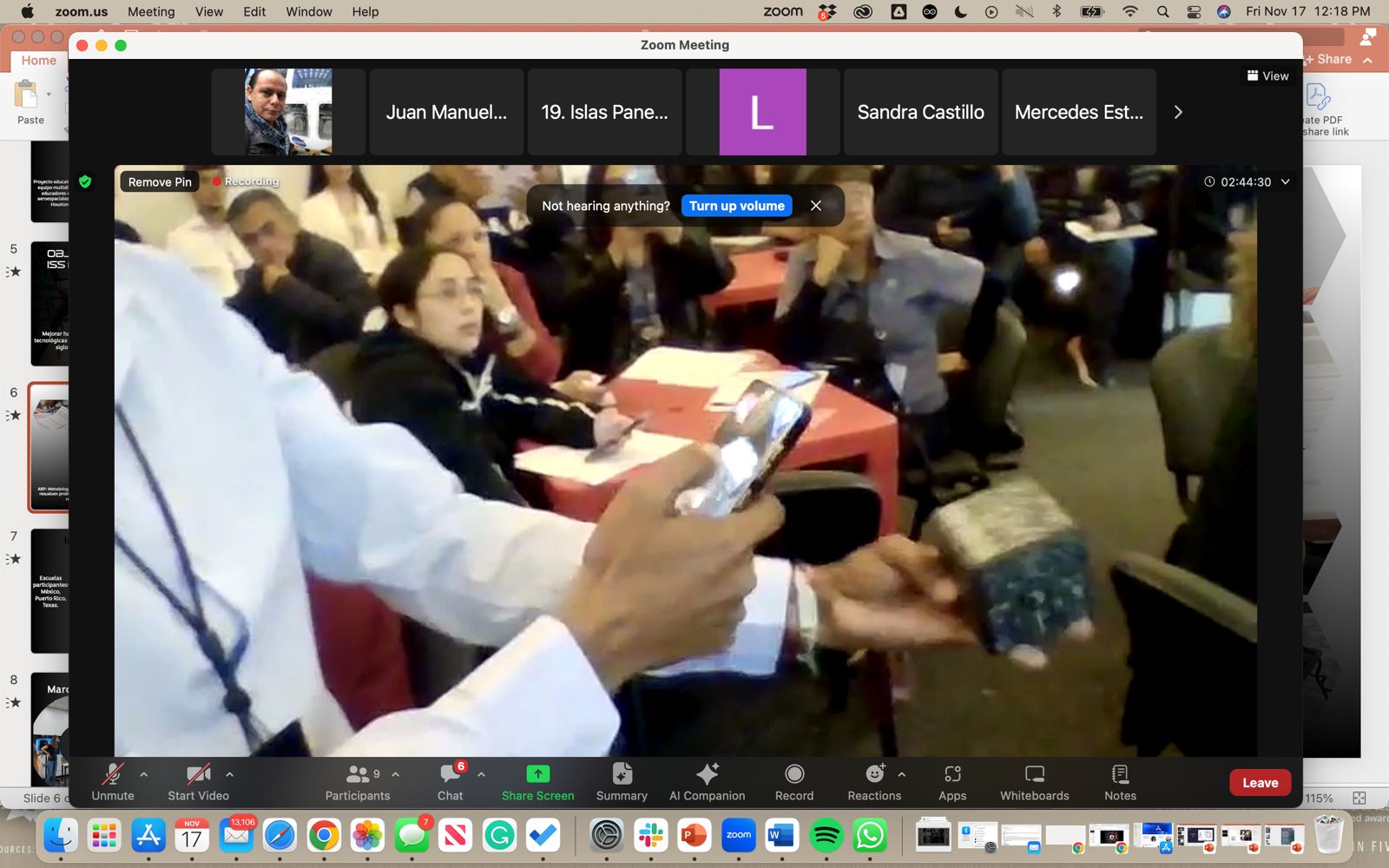Unmute the microphone
Image resolution: width=1389 pixels, height=868 pixels.
113,774
